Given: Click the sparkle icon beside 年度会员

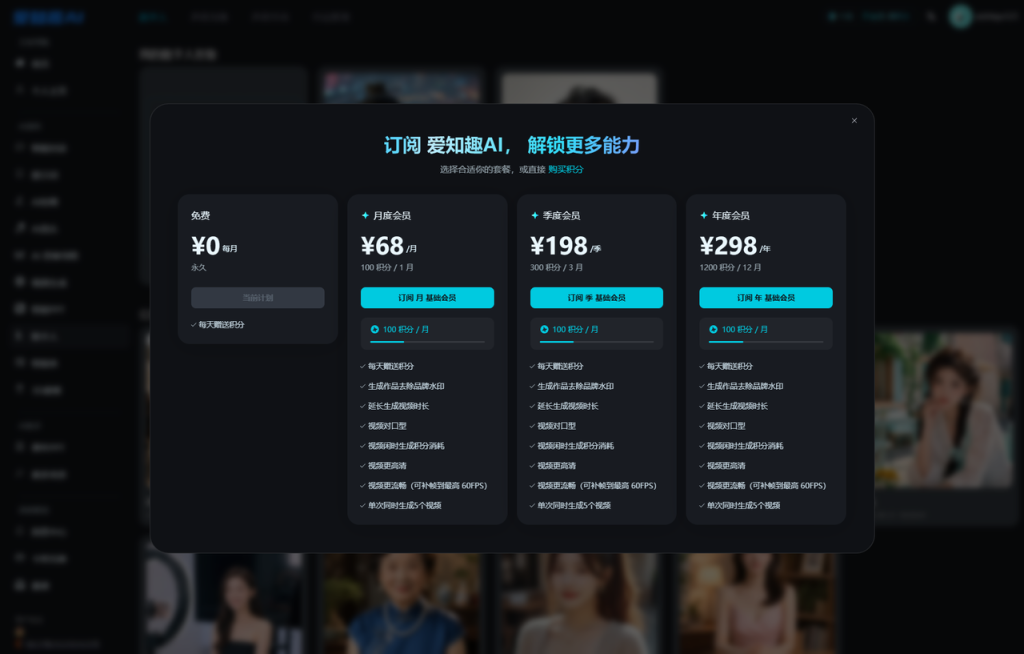Looking at the screenshot, I should pos(704,216).
